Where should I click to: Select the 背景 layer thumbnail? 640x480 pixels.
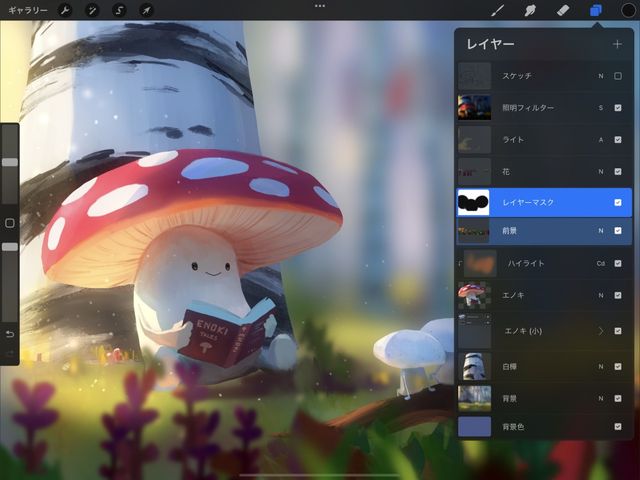pyautogui.click(x=474, y=398)
